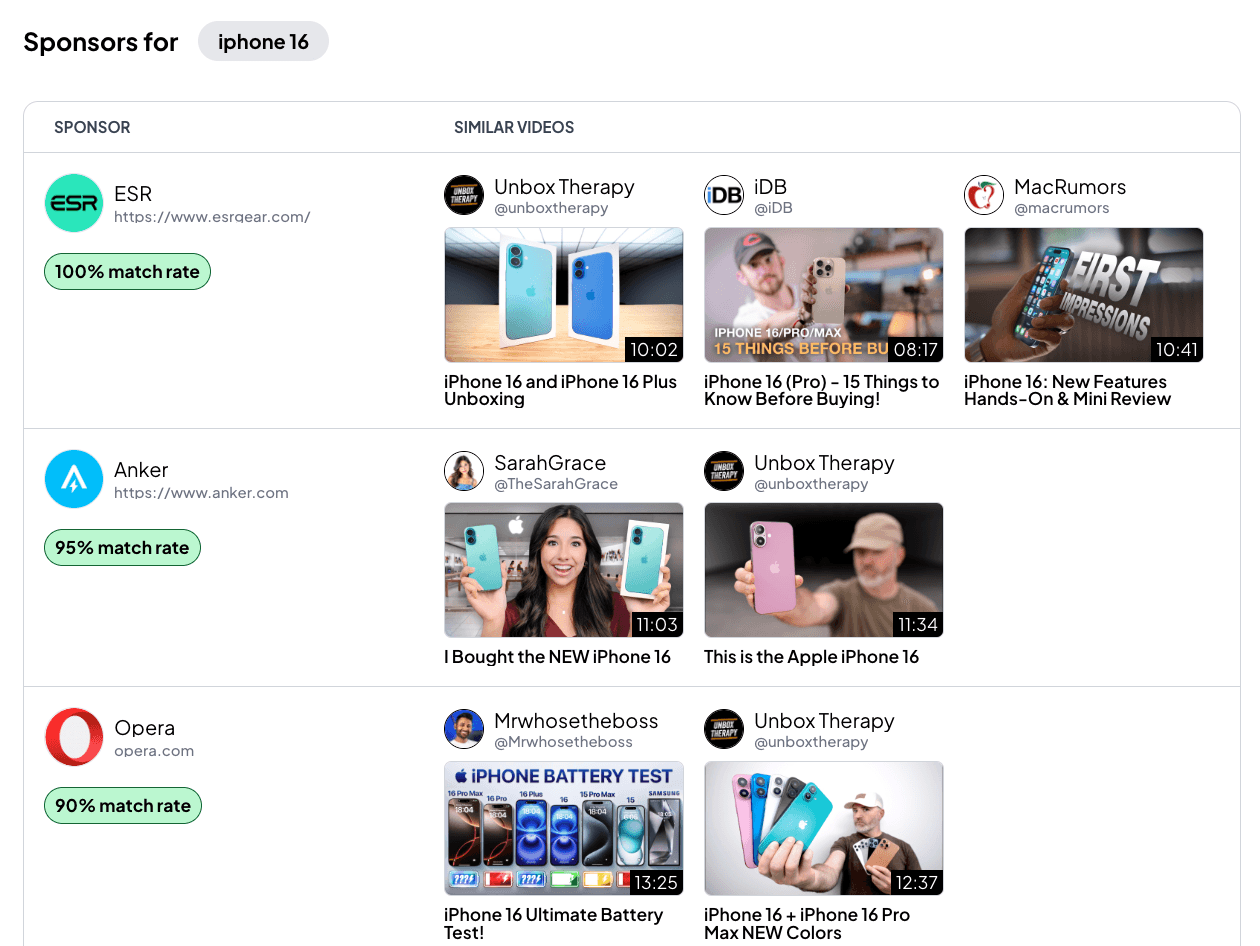Click the SarahGrace channel avatar
The height and width of the screenshot is (946, 1260).
463,471
